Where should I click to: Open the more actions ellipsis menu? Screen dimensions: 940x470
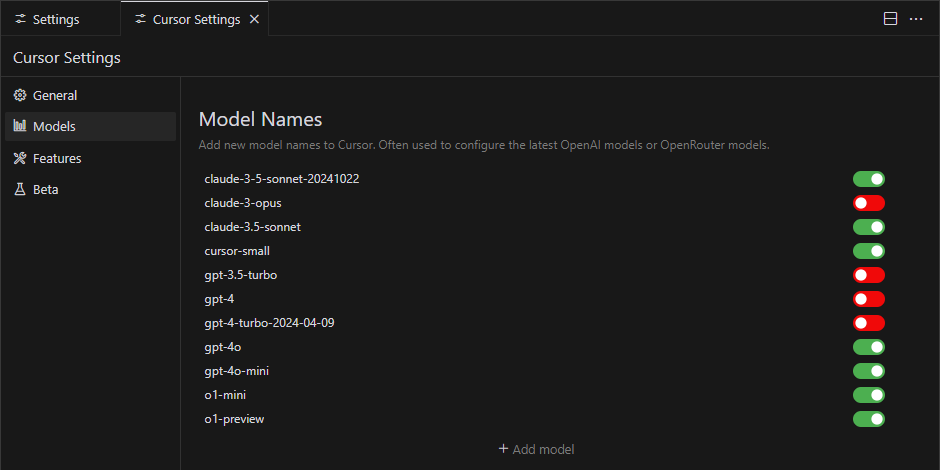tap(916, 19)
